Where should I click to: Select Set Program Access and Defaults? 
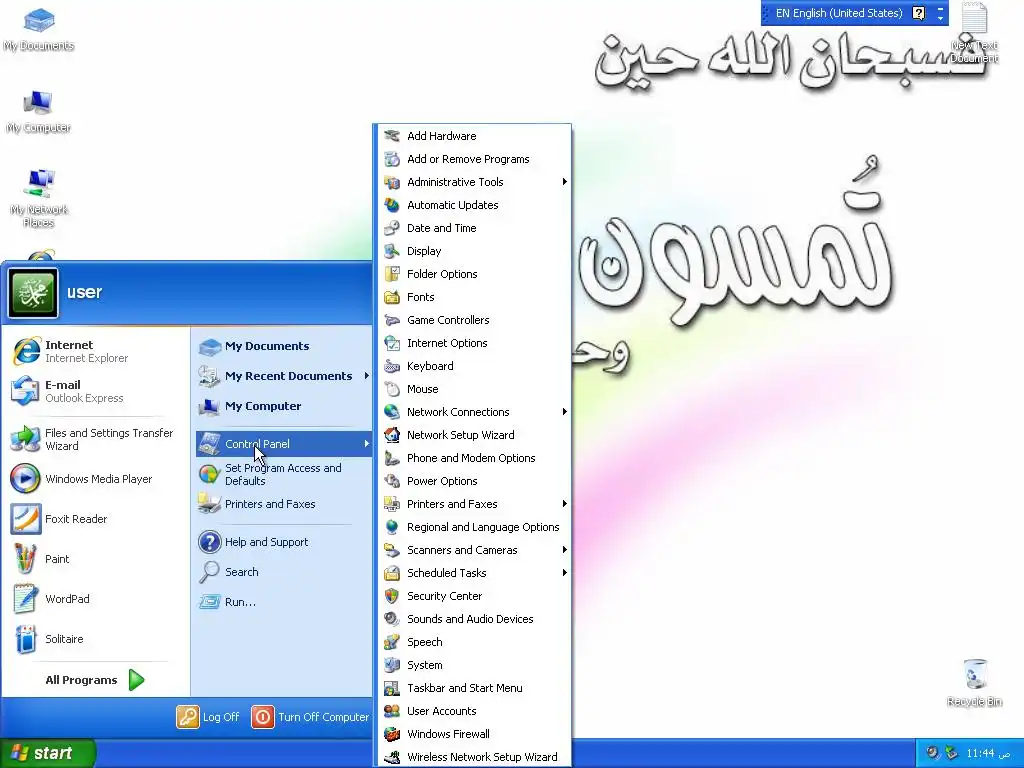coord(283,474)
